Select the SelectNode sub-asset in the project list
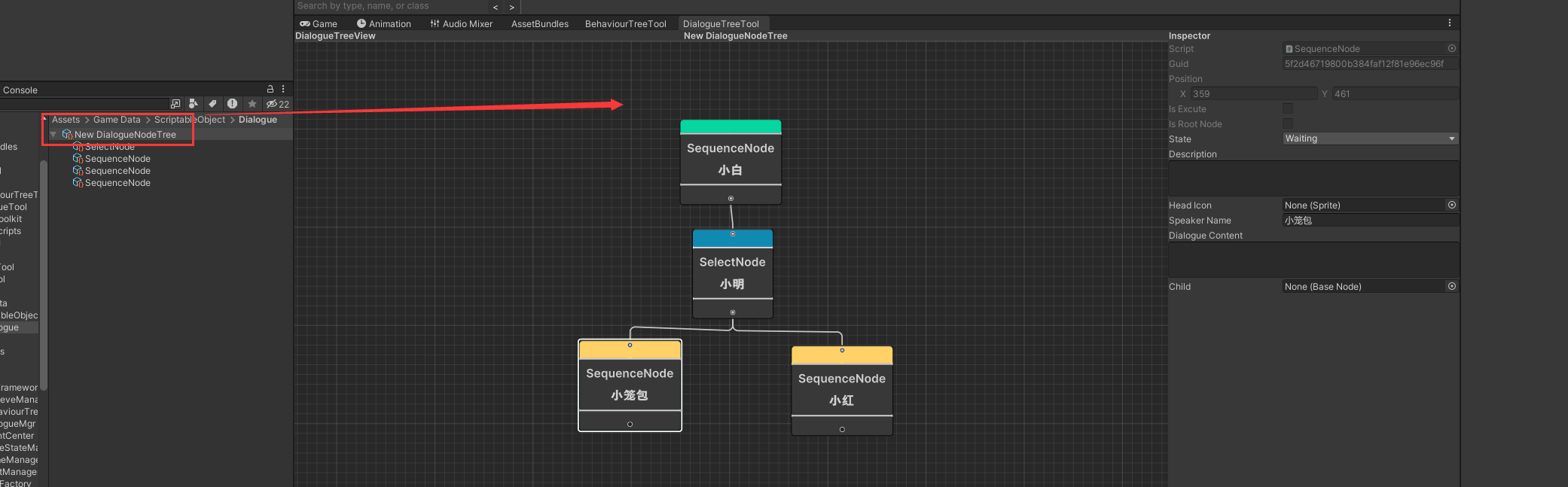 click(x=109, y=147)
